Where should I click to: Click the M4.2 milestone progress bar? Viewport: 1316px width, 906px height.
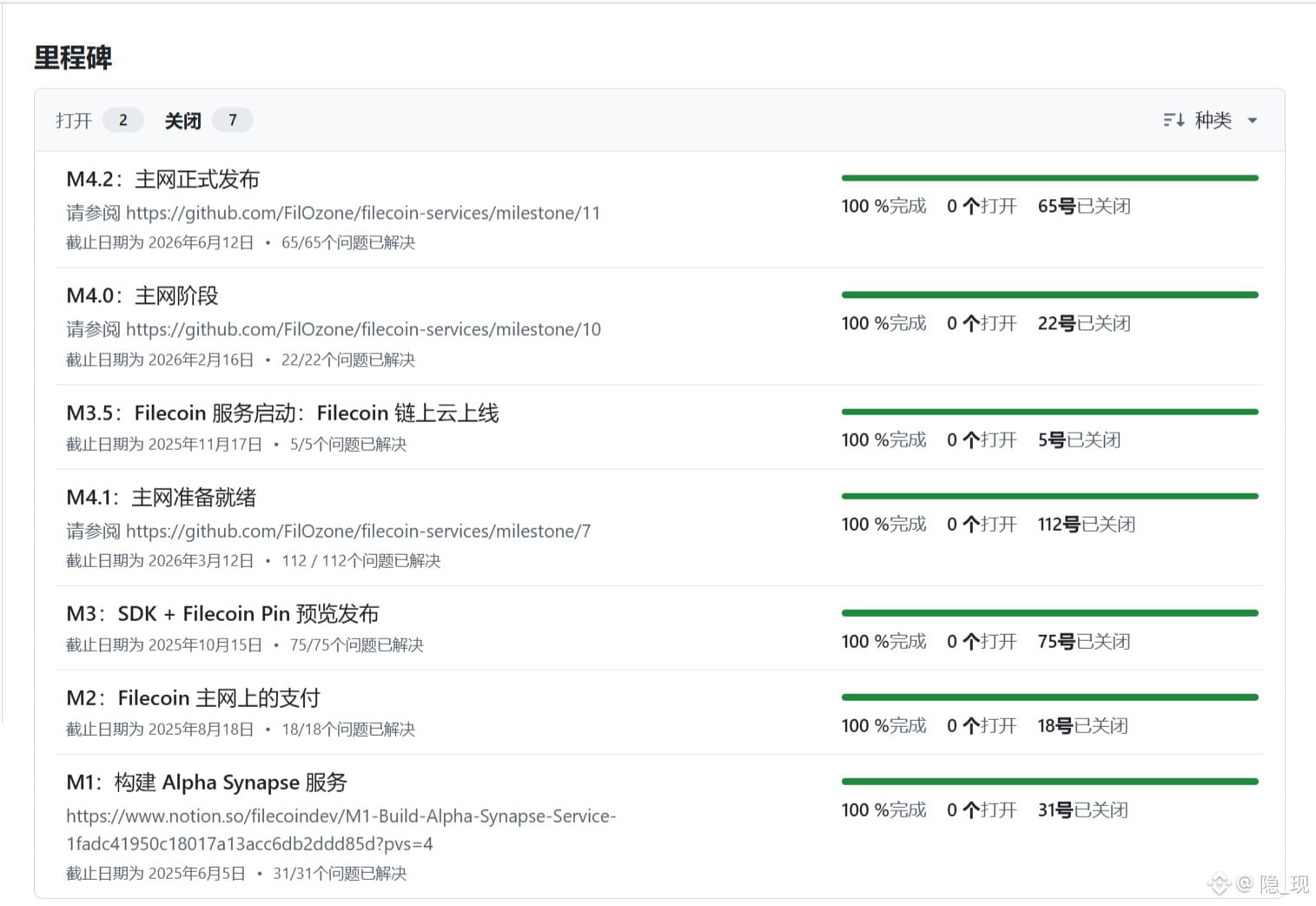point(1050,178)
